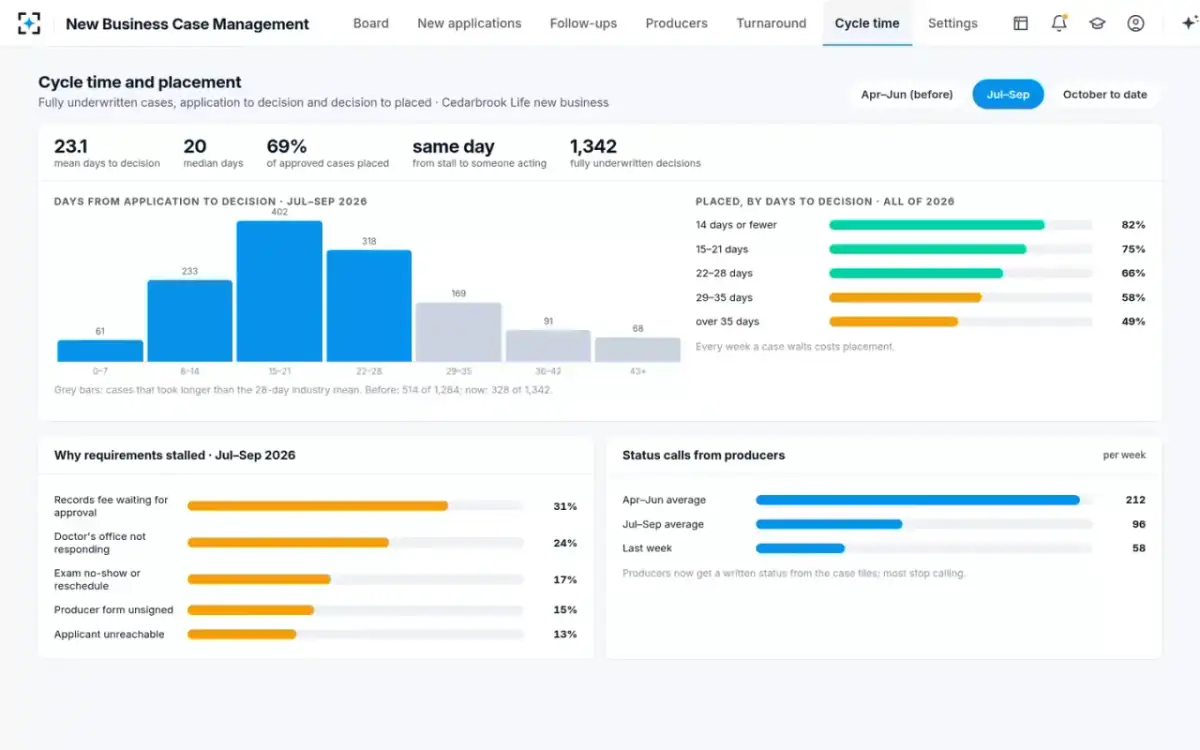Screen dimensions: 1200x750
Task: Select the Cycle time tab
Action: point(867,23)
